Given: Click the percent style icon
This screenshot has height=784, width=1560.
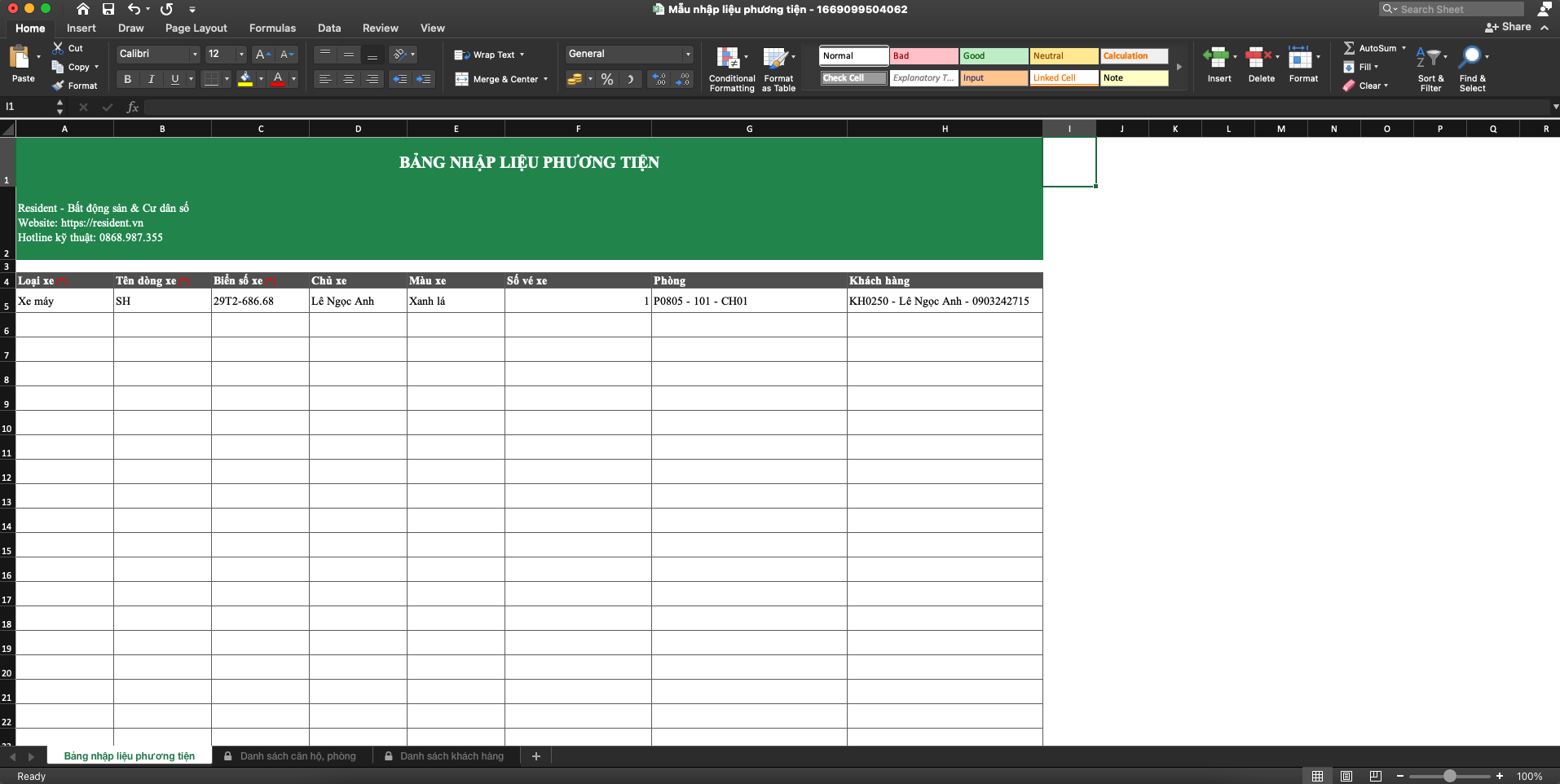Looking at the screenshot, I should (x=607, y=79).
